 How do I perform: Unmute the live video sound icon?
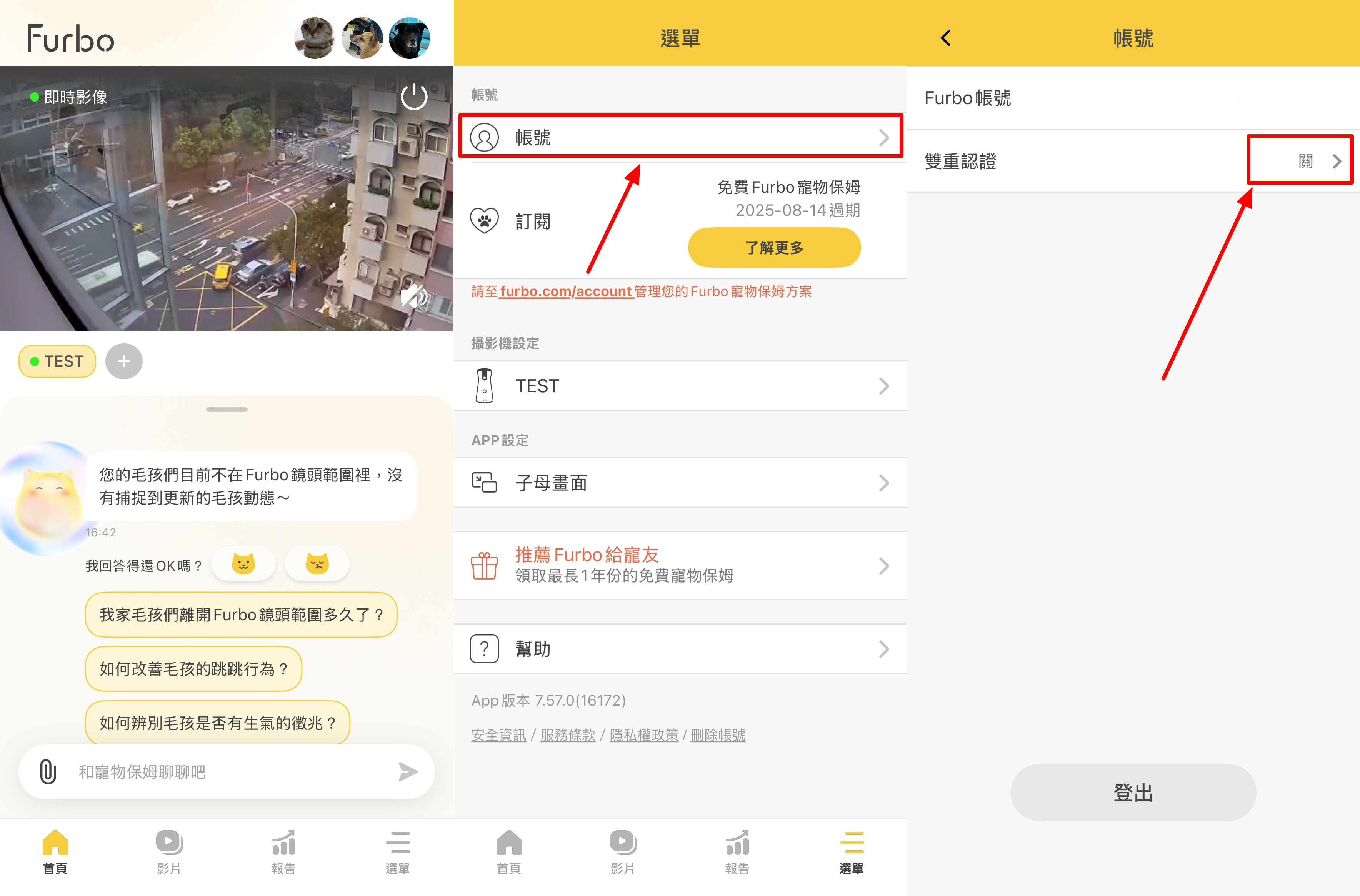tap(414, 296)
